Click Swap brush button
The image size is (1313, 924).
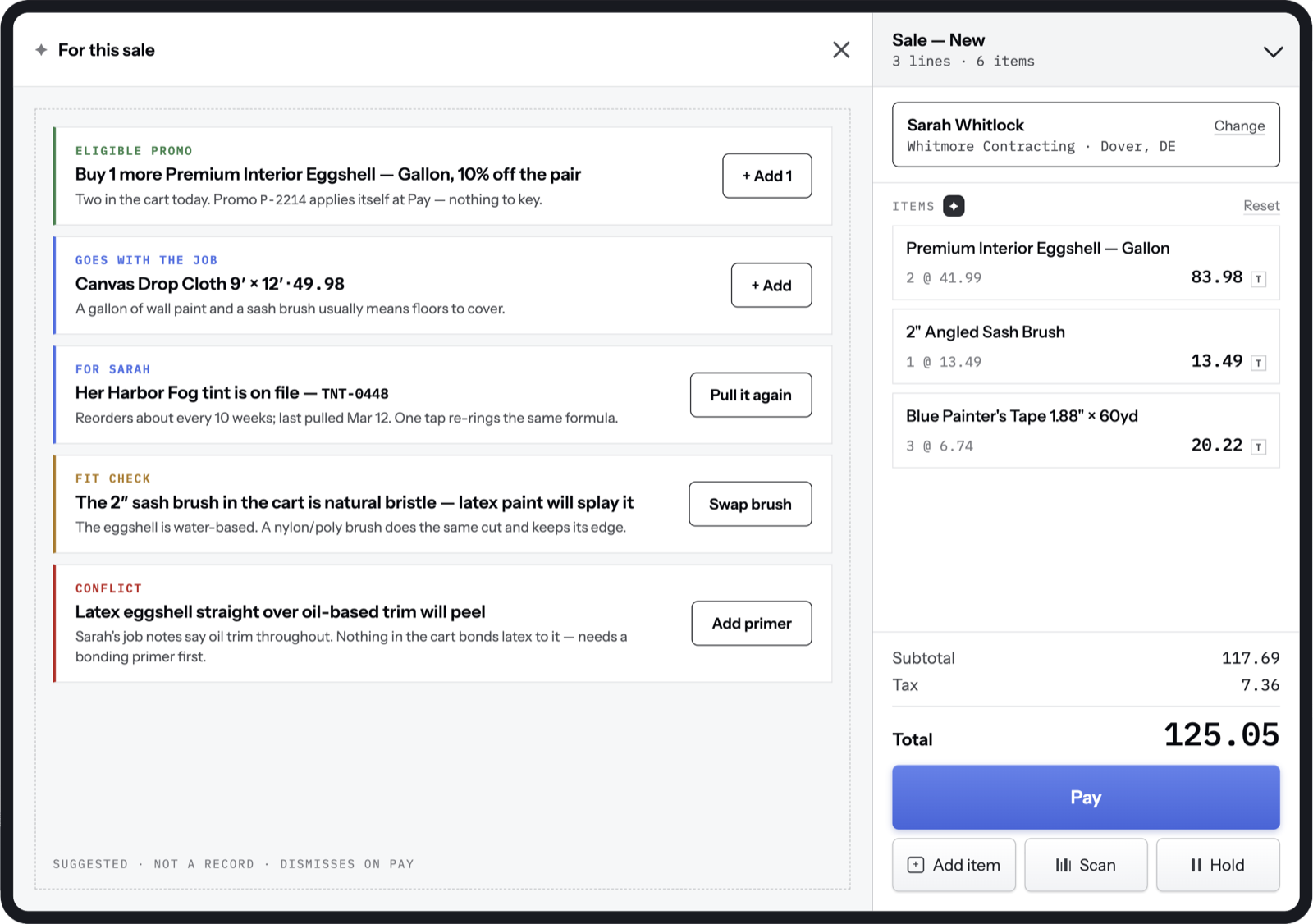pyautogui.click(x=750, y=504)
